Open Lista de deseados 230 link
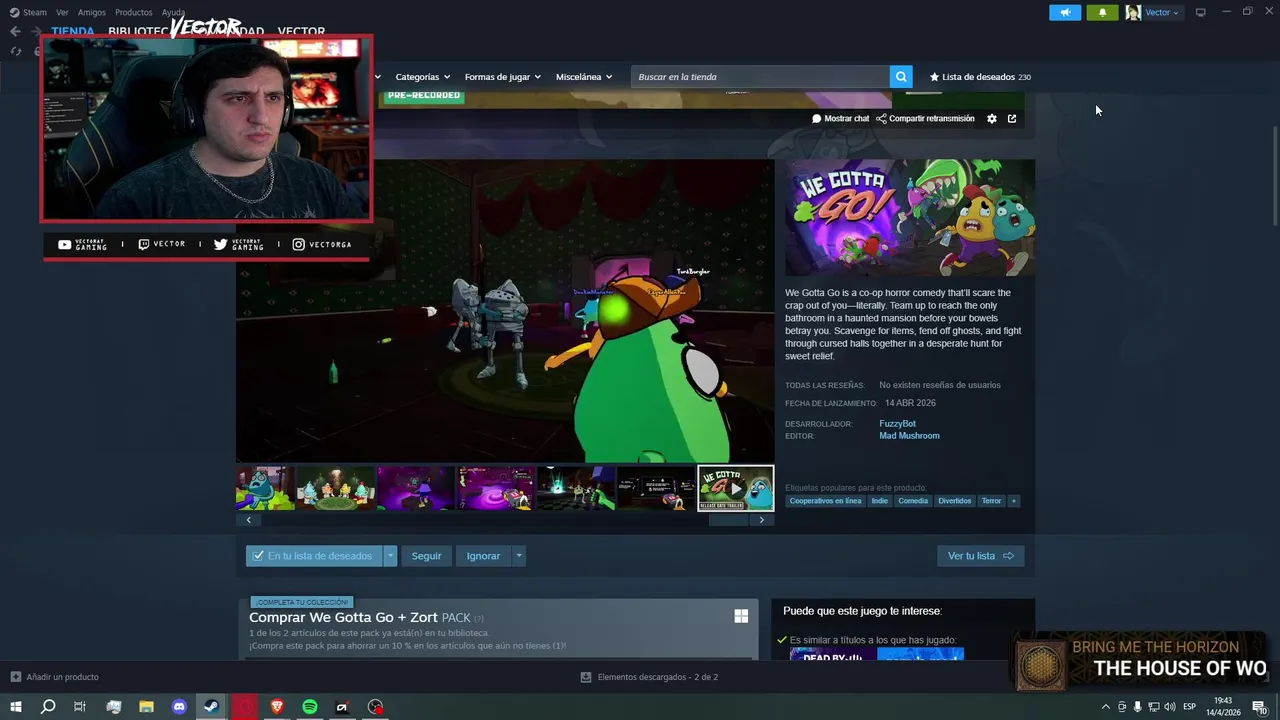Screen dimensions: 1280x720 click(x=980, y=77)
